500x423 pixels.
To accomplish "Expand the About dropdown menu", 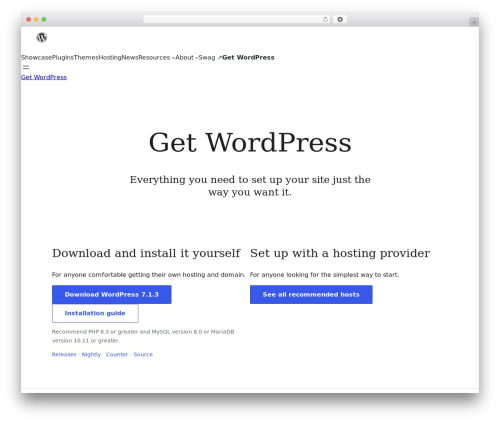I will click(186, 57).
